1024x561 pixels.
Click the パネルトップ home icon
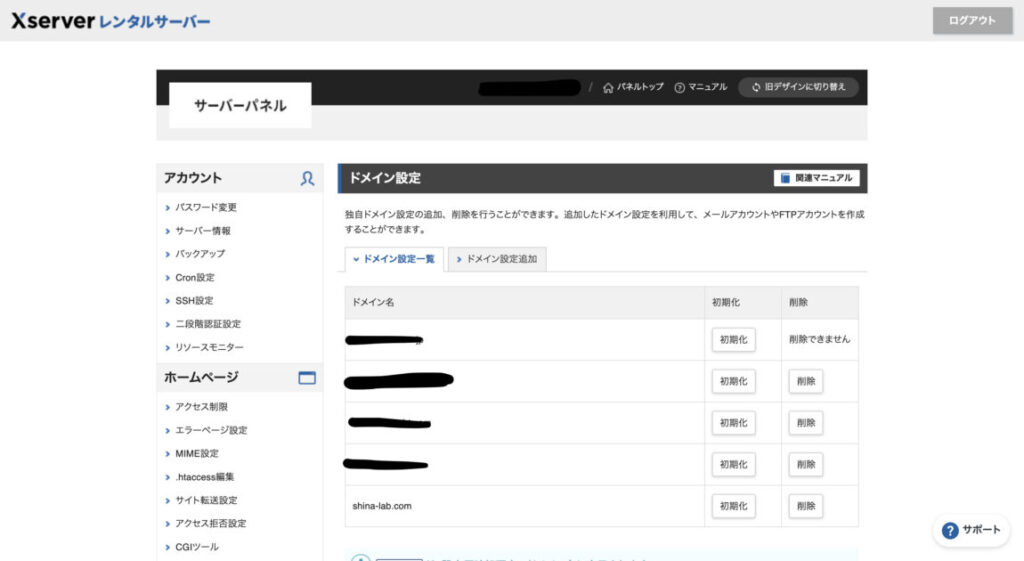coord(608,88)
